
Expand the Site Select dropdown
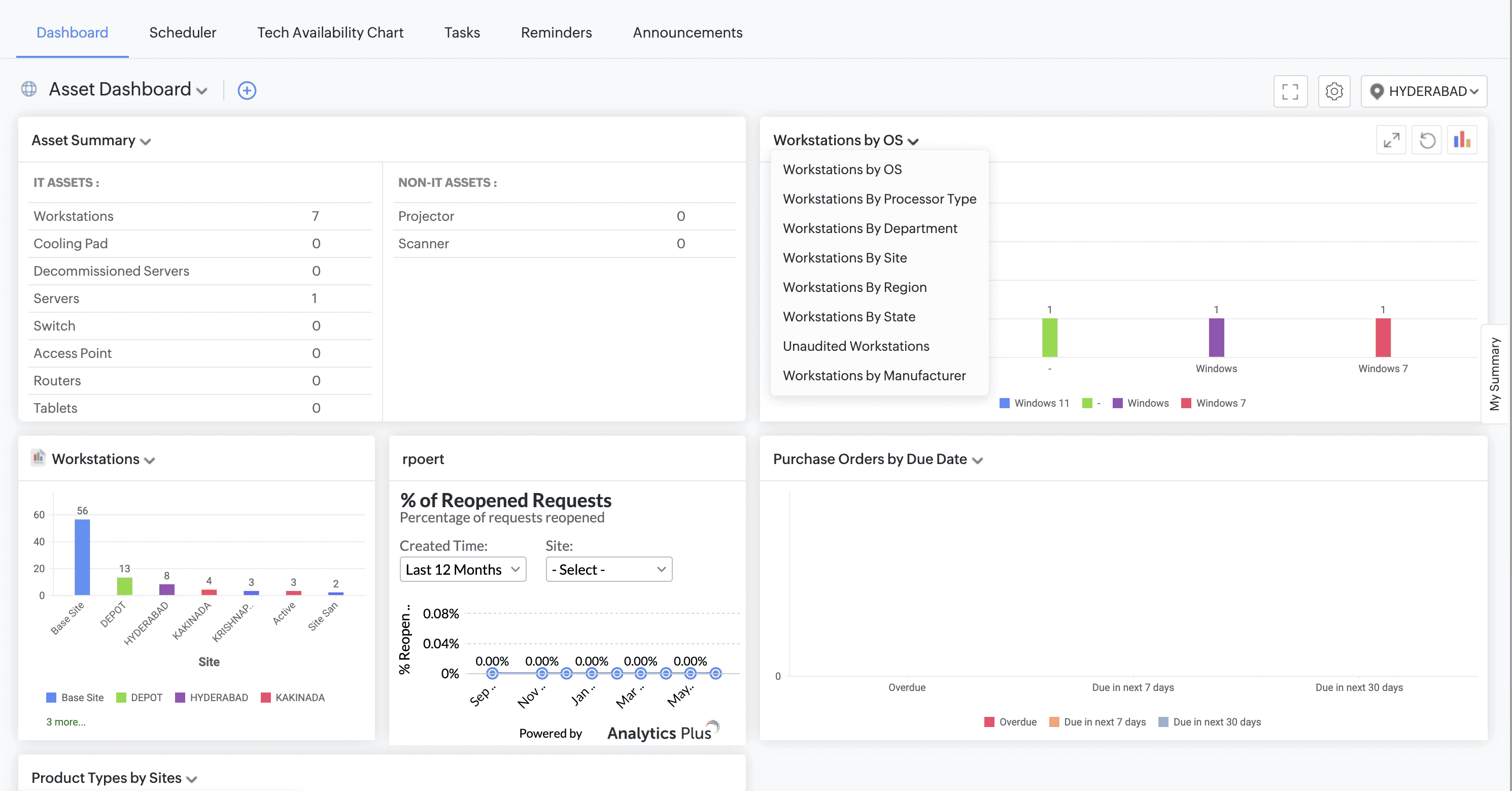[609, 569]
